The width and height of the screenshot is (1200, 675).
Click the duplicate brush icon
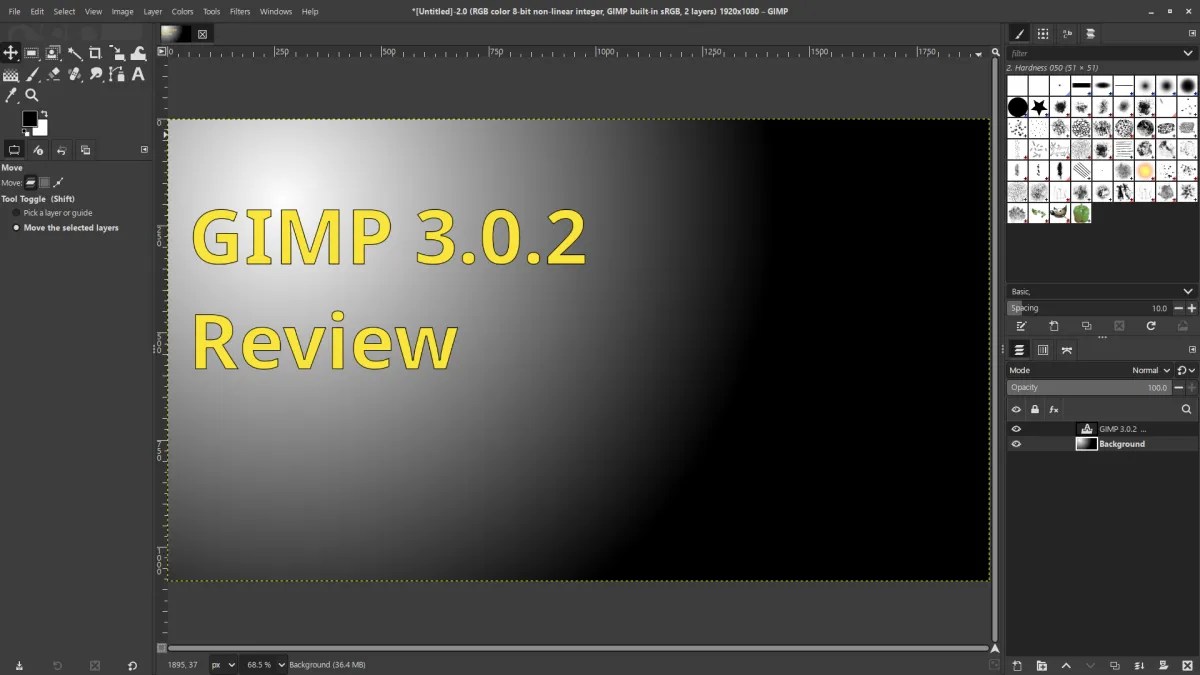(x=1086, y=326)
